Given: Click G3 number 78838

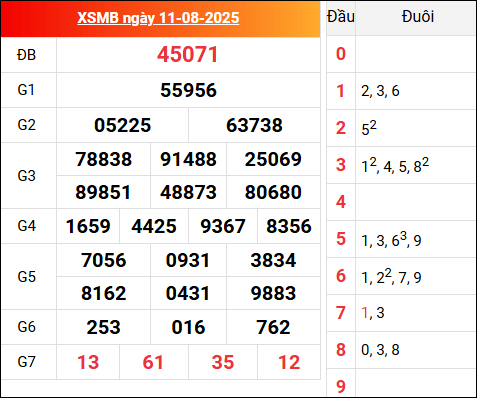Looking at the screenshot, I should 103,159.
